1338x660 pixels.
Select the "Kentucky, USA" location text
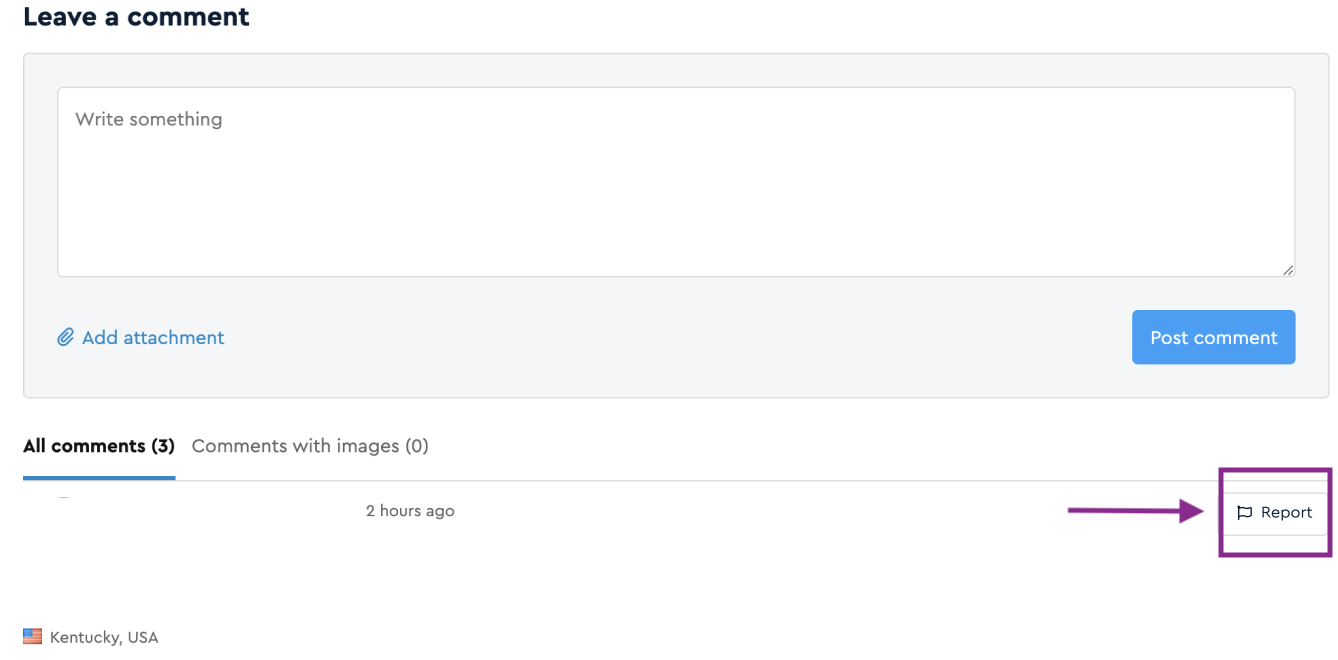click(104, 637)
